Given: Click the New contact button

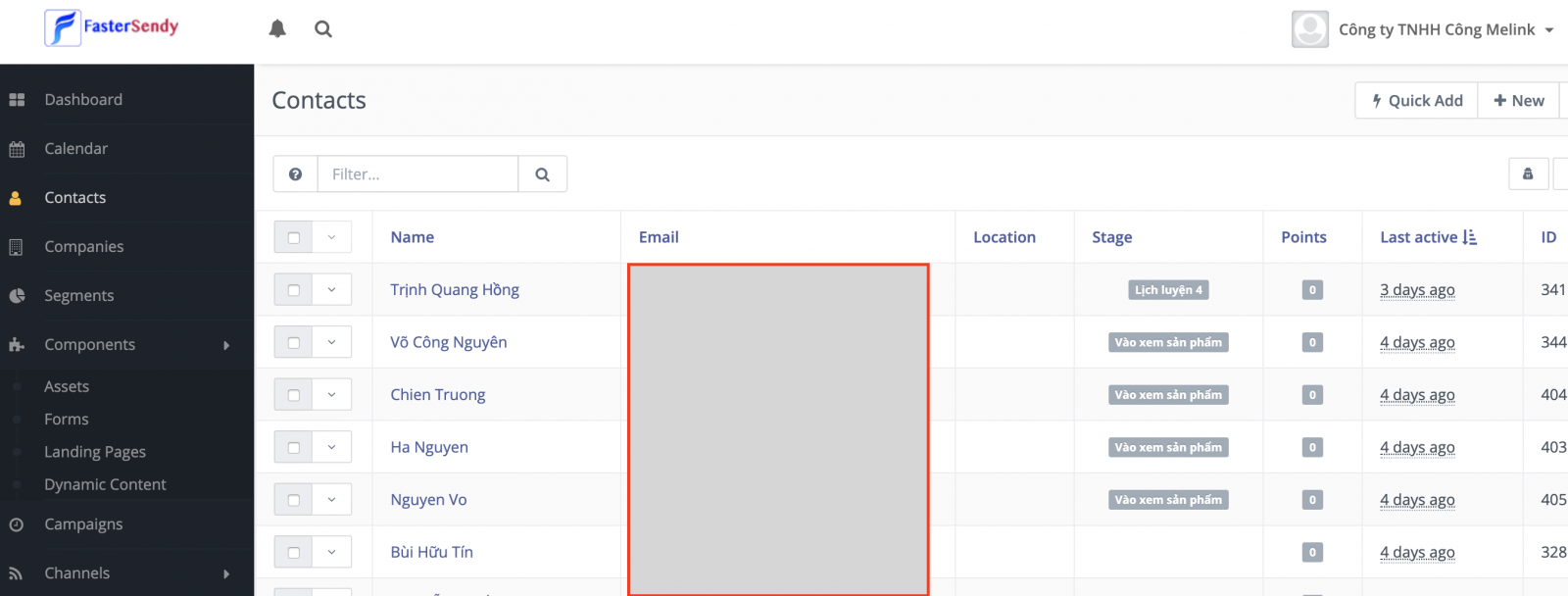Looking at the screenshot, I should pyautogui.click(x=1518, y=101).
